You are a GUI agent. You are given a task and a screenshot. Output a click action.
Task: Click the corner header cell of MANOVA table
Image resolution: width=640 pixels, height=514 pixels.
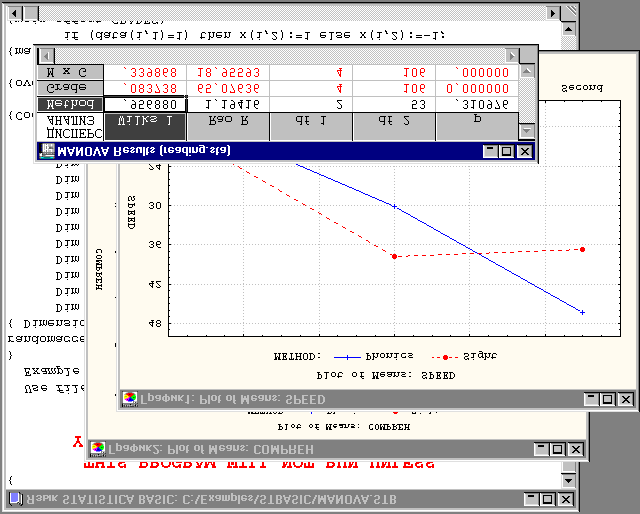70,126
